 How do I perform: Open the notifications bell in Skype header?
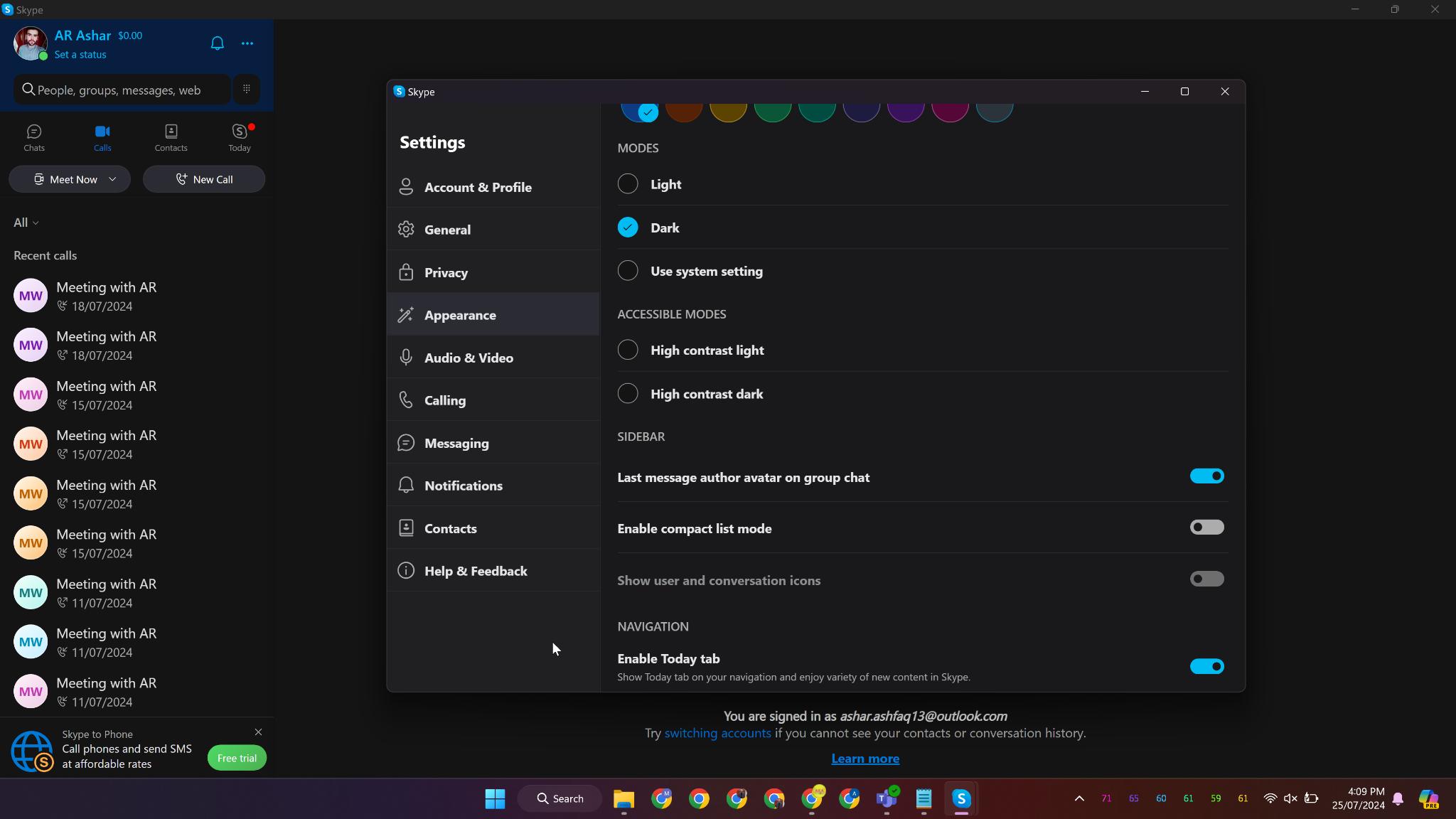pos(218,43)
